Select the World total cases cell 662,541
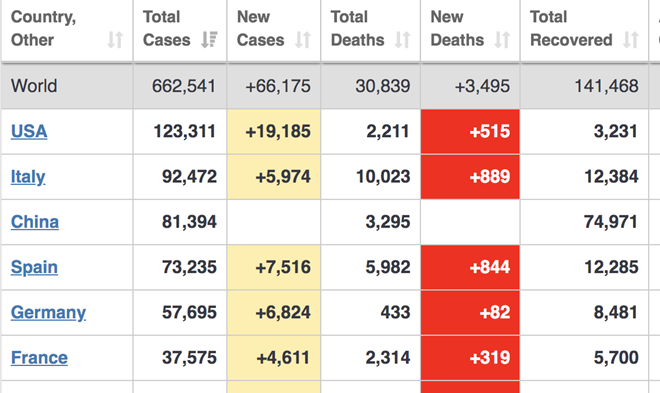660x393 pixels. pos(184,86)
